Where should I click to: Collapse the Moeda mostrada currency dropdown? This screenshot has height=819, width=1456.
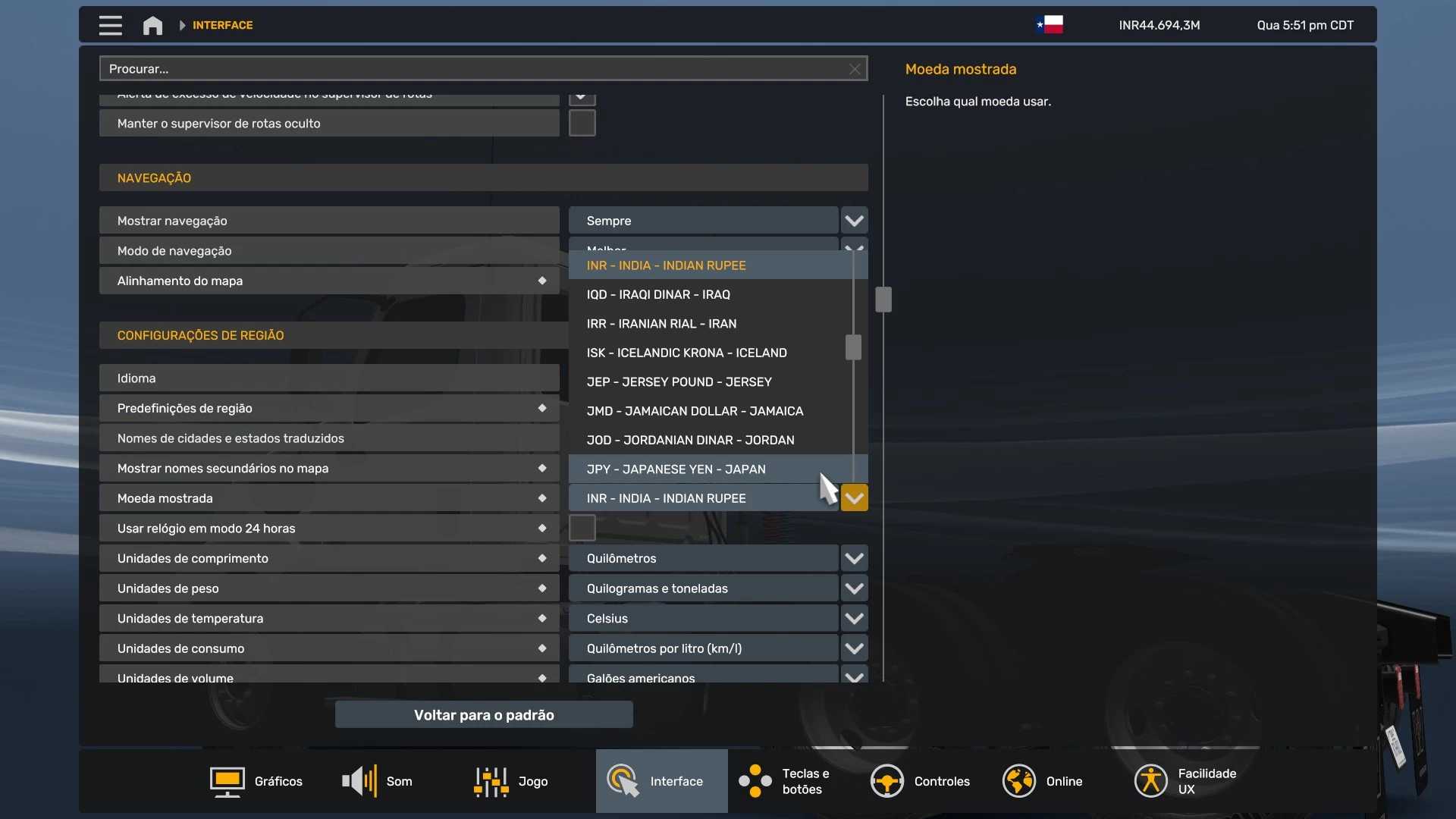[854, 498]
